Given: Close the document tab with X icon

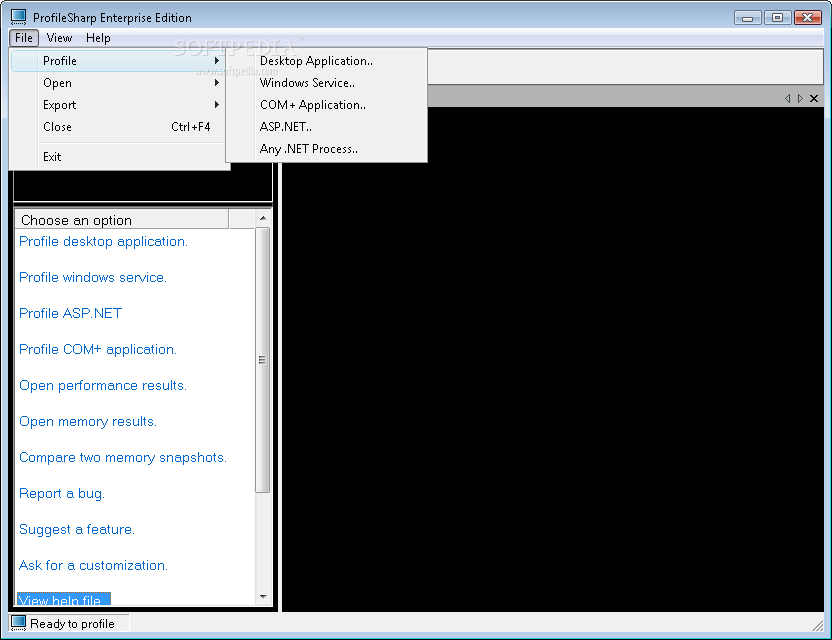Looking at the screenshot, I should (x=814, y=99).
